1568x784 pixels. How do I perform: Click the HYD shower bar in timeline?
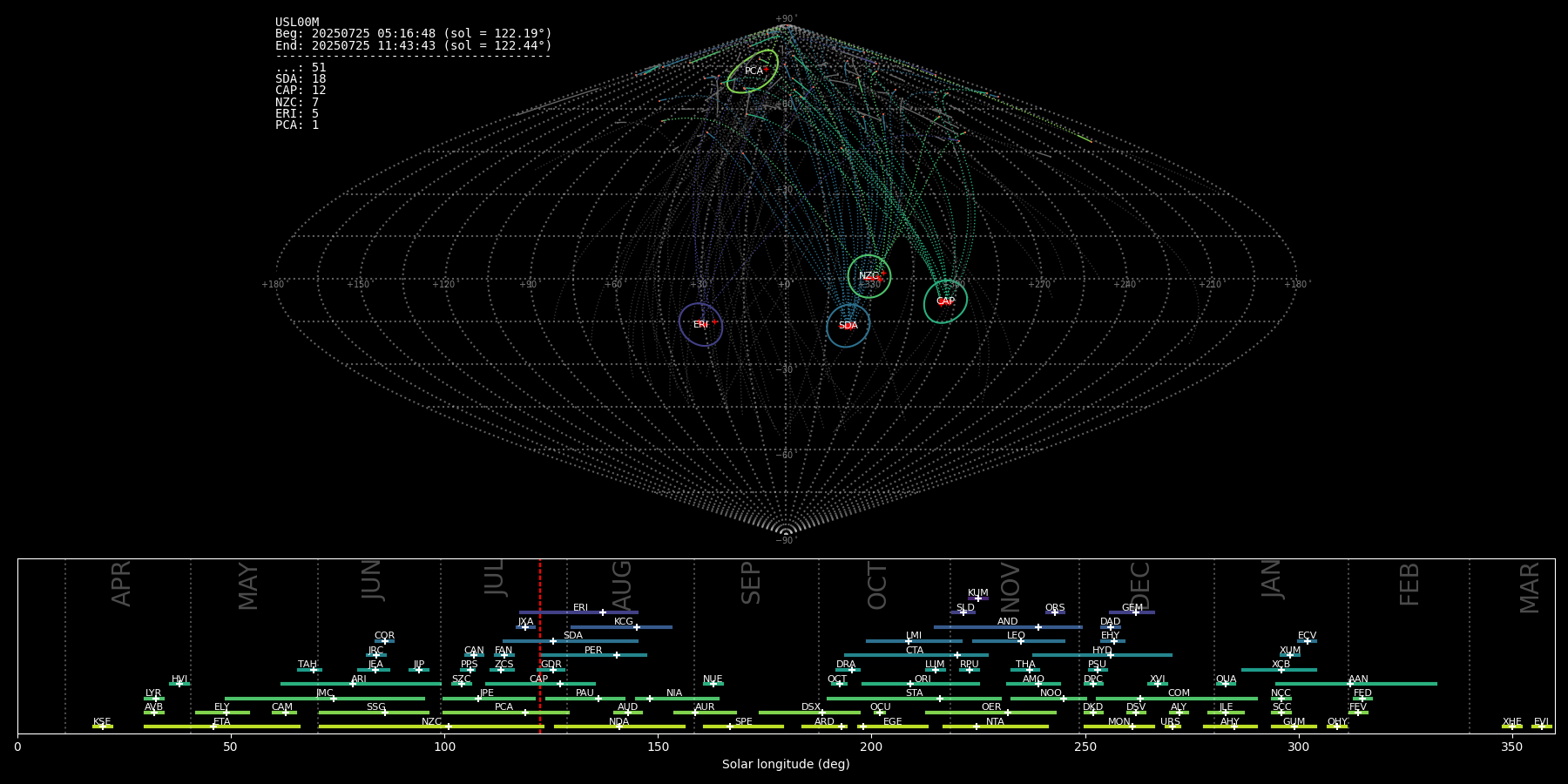(x=1102, y=655)
